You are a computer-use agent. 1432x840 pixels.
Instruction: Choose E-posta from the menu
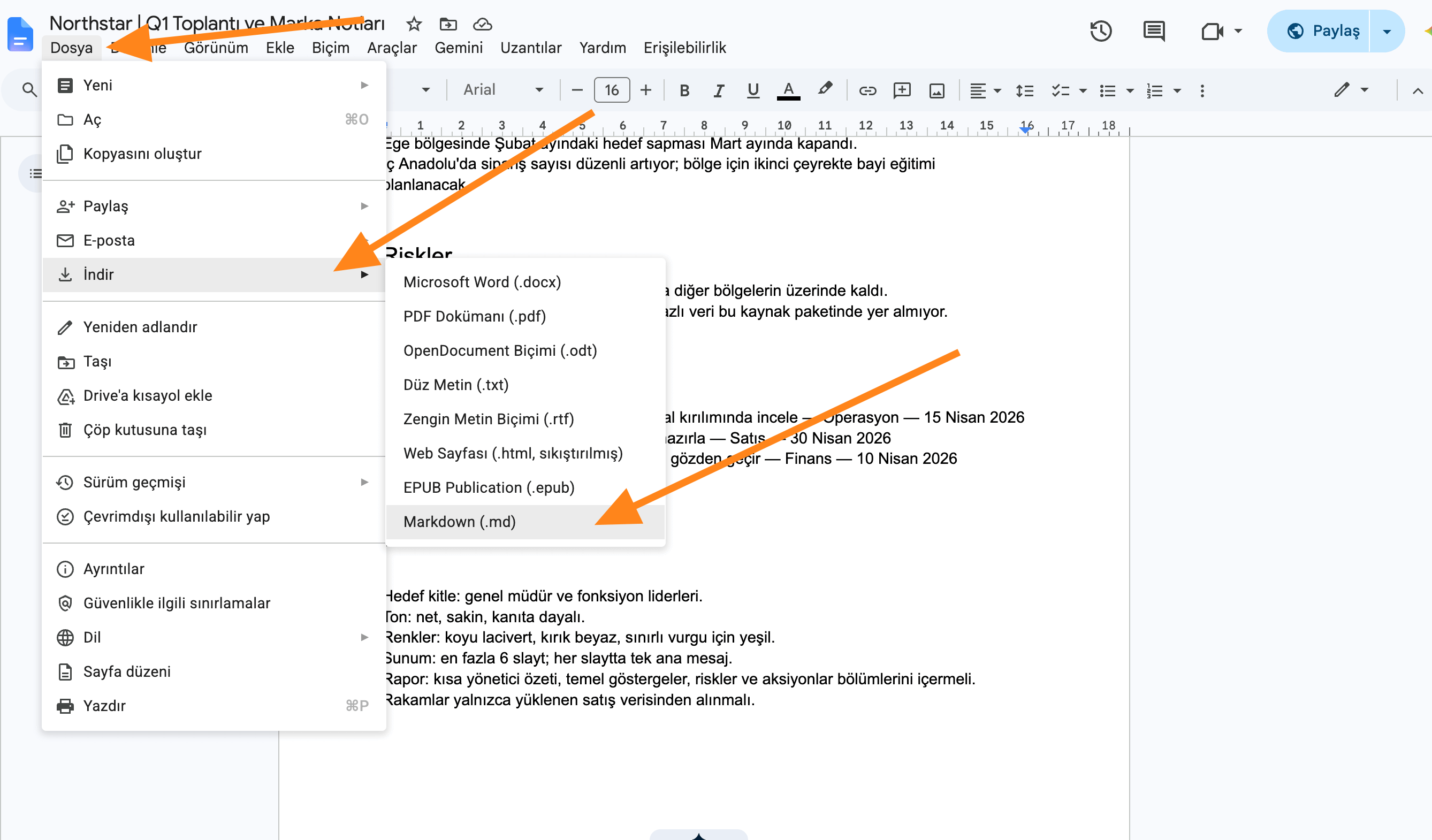tap(214, 240)
